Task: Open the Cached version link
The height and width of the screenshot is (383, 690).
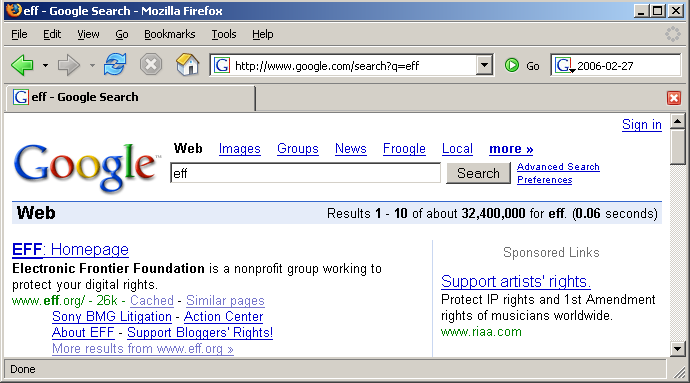Action: (x=152, y=301)
